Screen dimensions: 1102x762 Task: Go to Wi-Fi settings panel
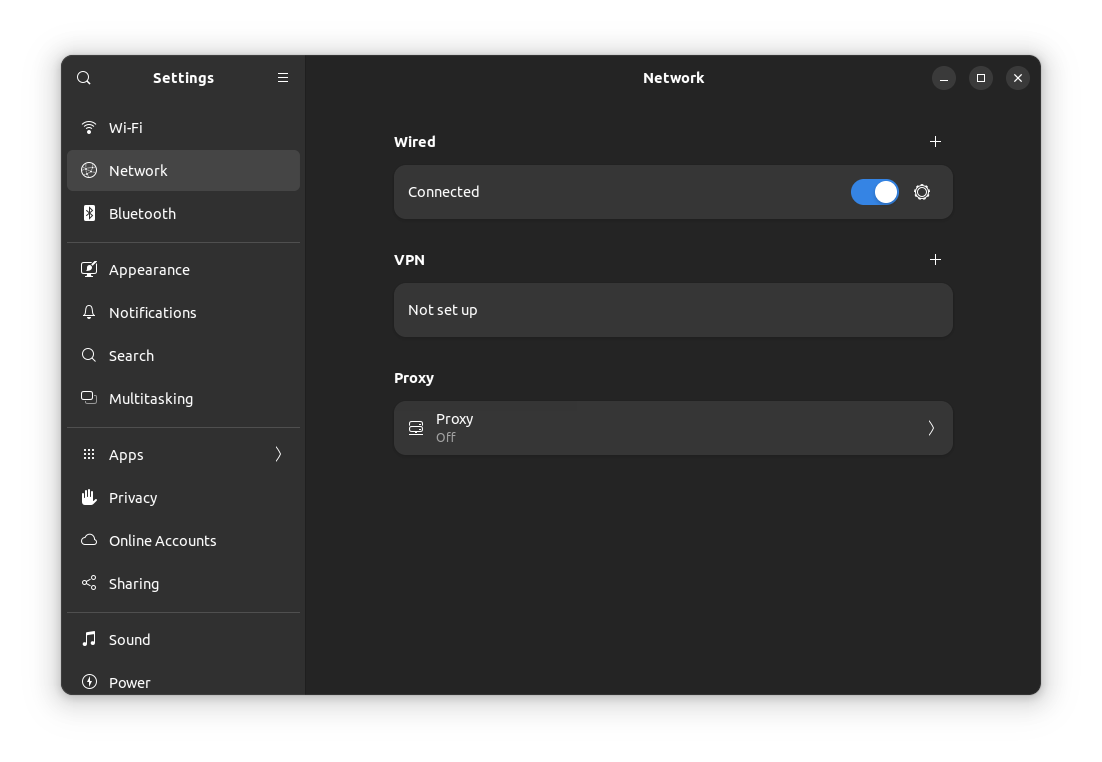(x=183, y=127)
